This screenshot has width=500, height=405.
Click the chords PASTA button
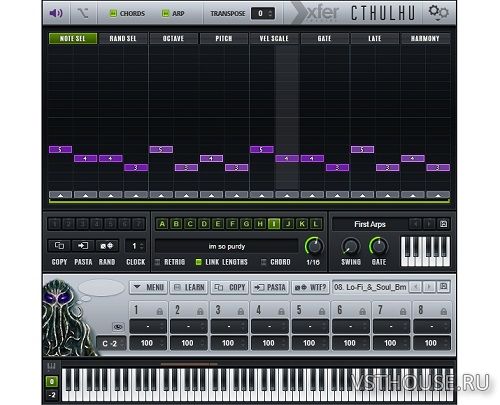coord(270,287)
